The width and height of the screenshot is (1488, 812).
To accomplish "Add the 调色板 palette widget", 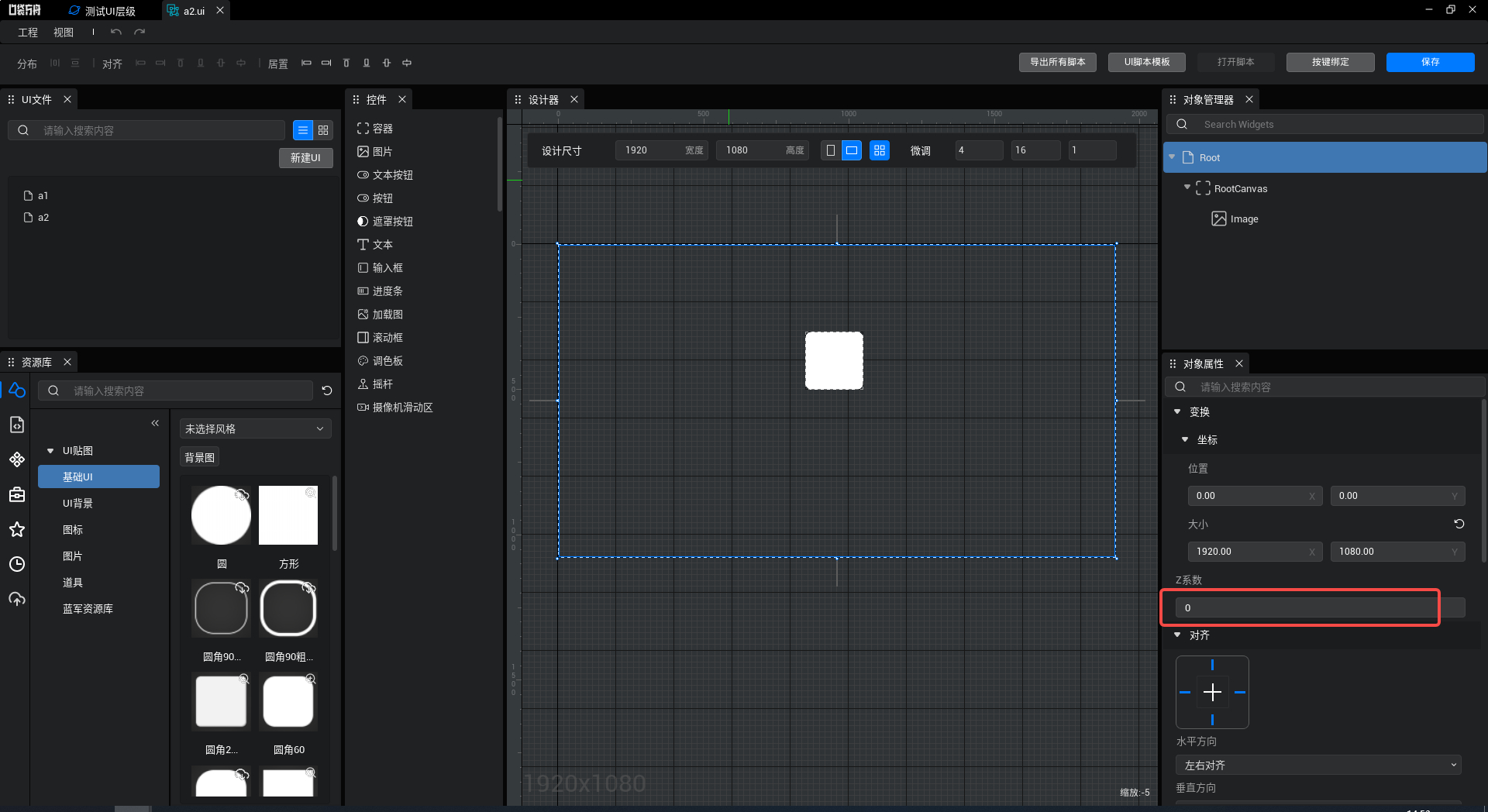I will (x=380, y=361).
